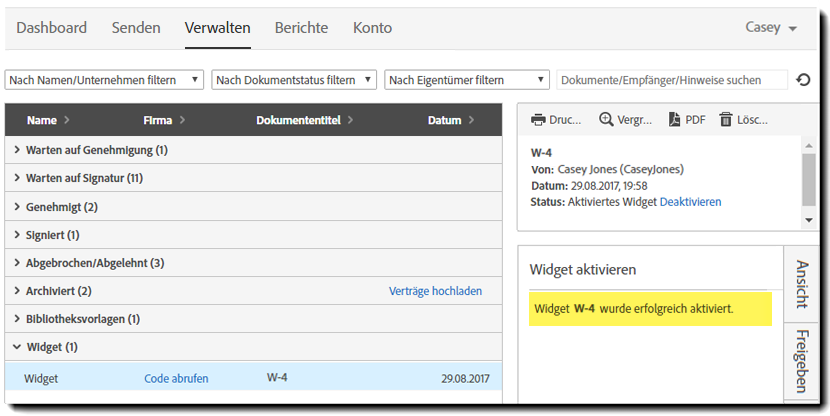Collapse the Widget group
The height and width of the screenshot is (416, 830).
pos(18,347)
